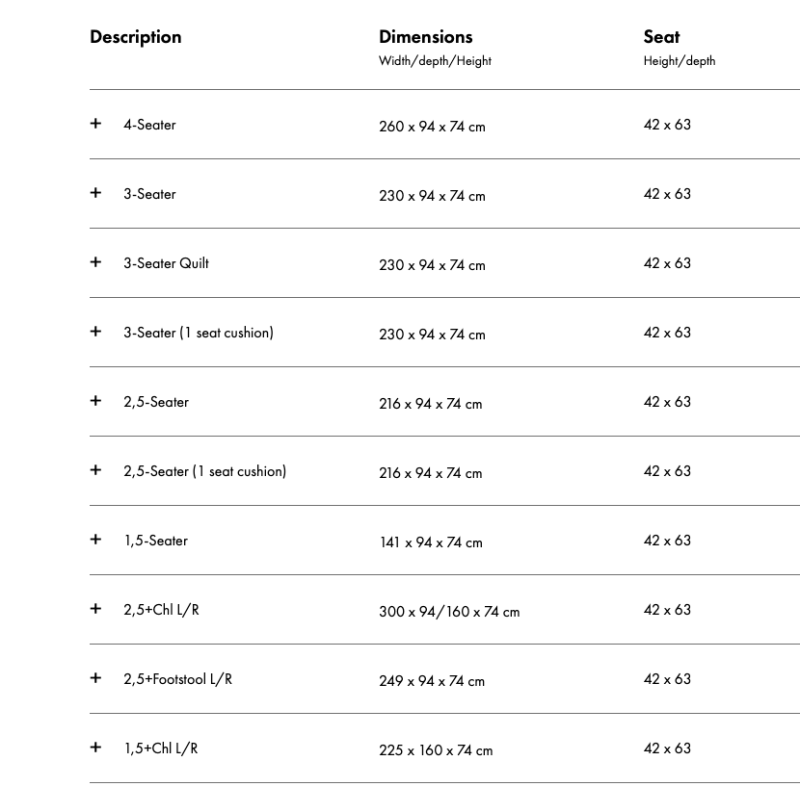Click the 141 x 94 x 74 cm dimensions

click(x=431, y=542)
